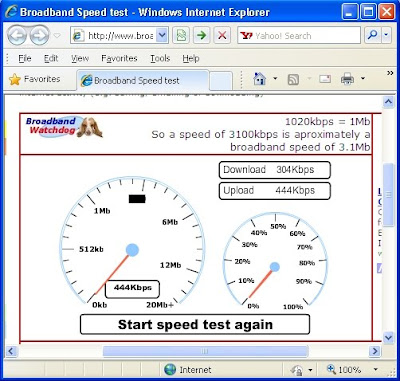Click the horizontal scrollbar thumb

[205, 351]
